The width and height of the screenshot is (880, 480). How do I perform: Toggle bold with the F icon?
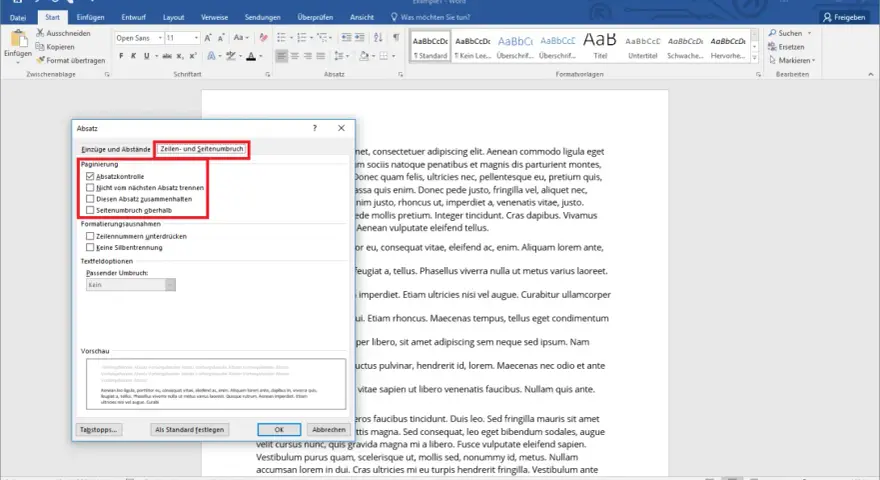pos(121,56)
